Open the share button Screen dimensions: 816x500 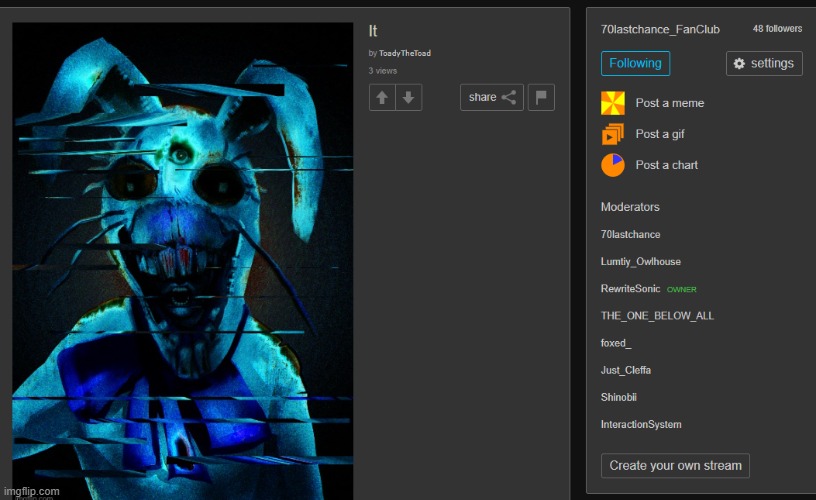click(492, 97)
